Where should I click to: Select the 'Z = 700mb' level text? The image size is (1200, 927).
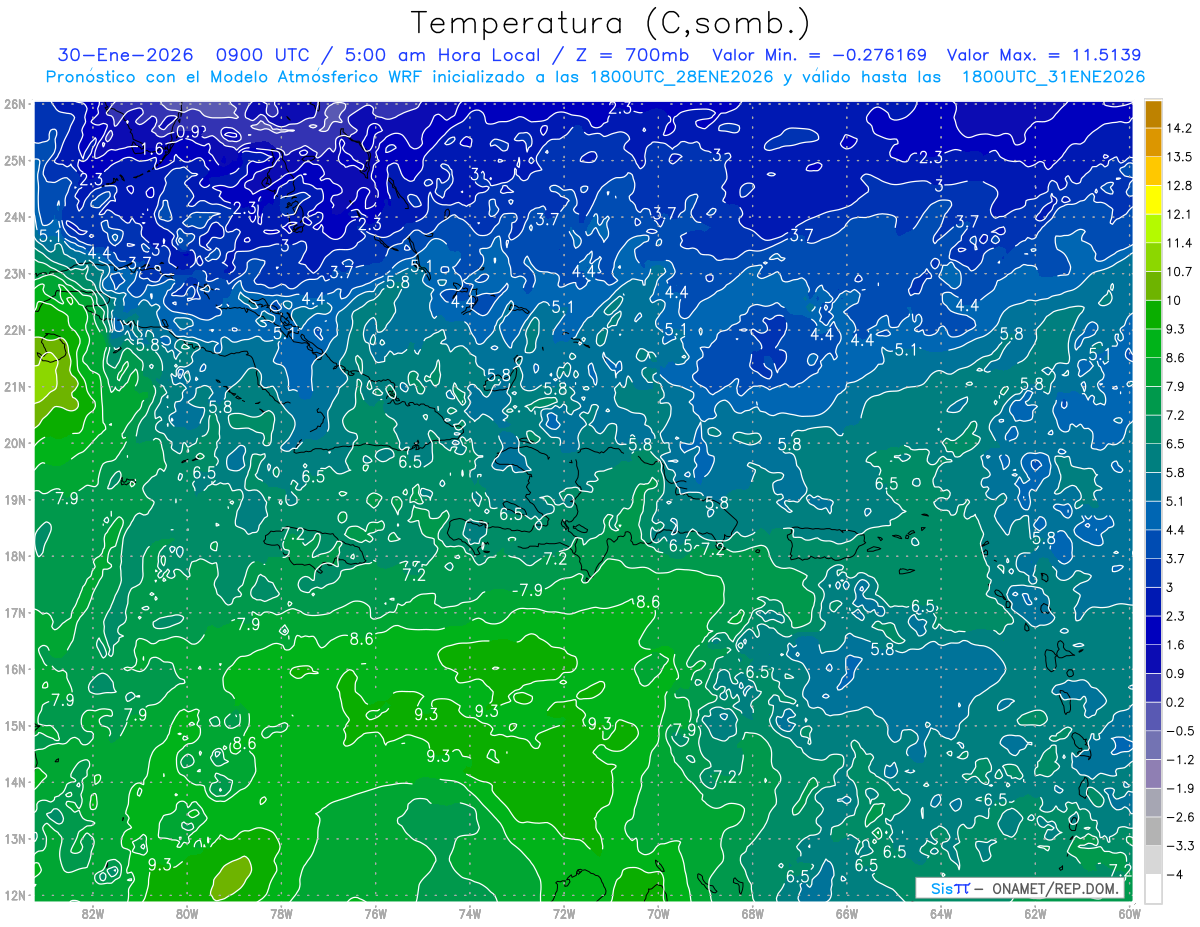pyautogui.click(x=629, y=55)
